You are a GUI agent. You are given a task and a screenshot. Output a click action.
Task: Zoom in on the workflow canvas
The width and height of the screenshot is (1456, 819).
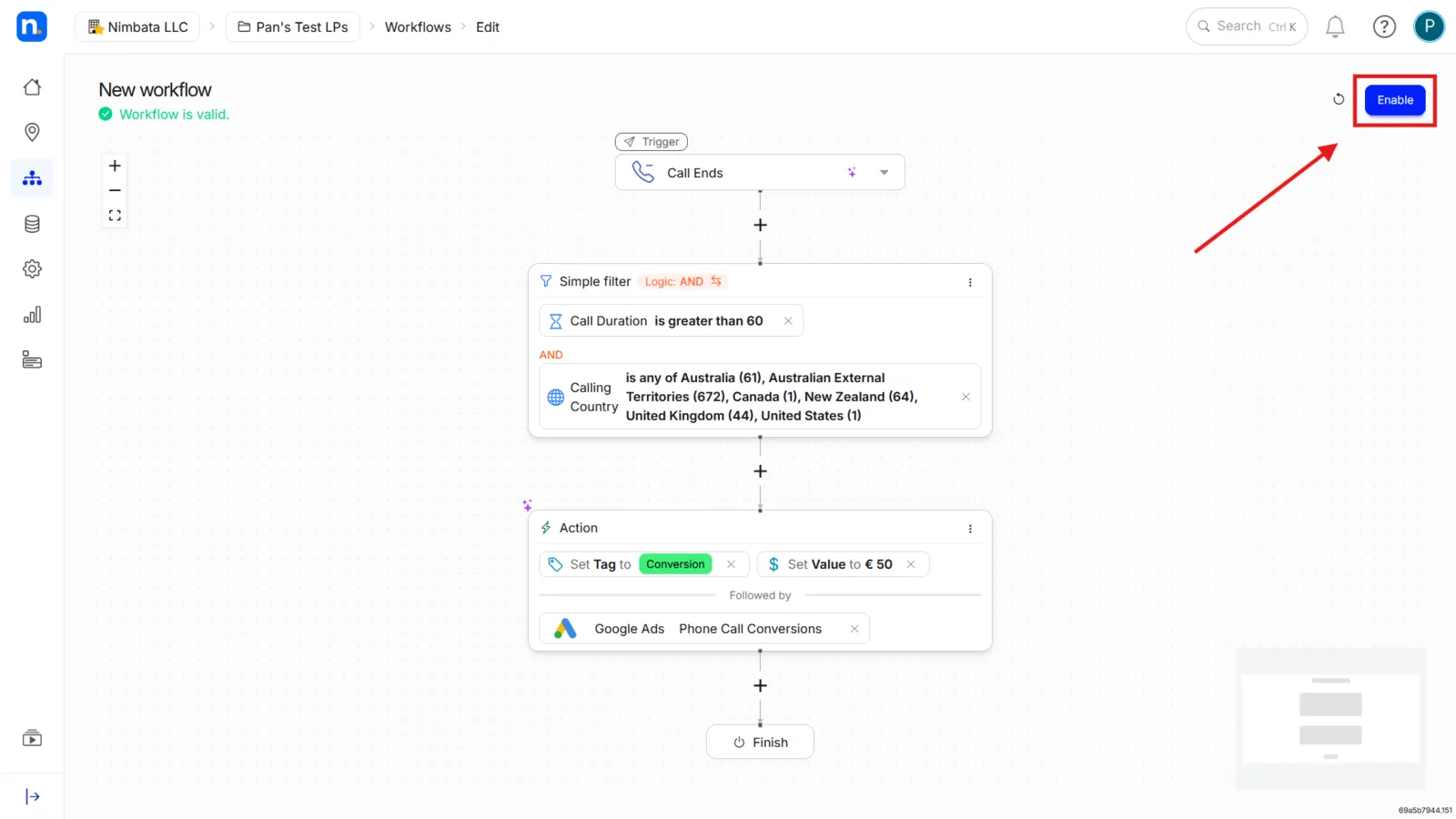point(115,166)
